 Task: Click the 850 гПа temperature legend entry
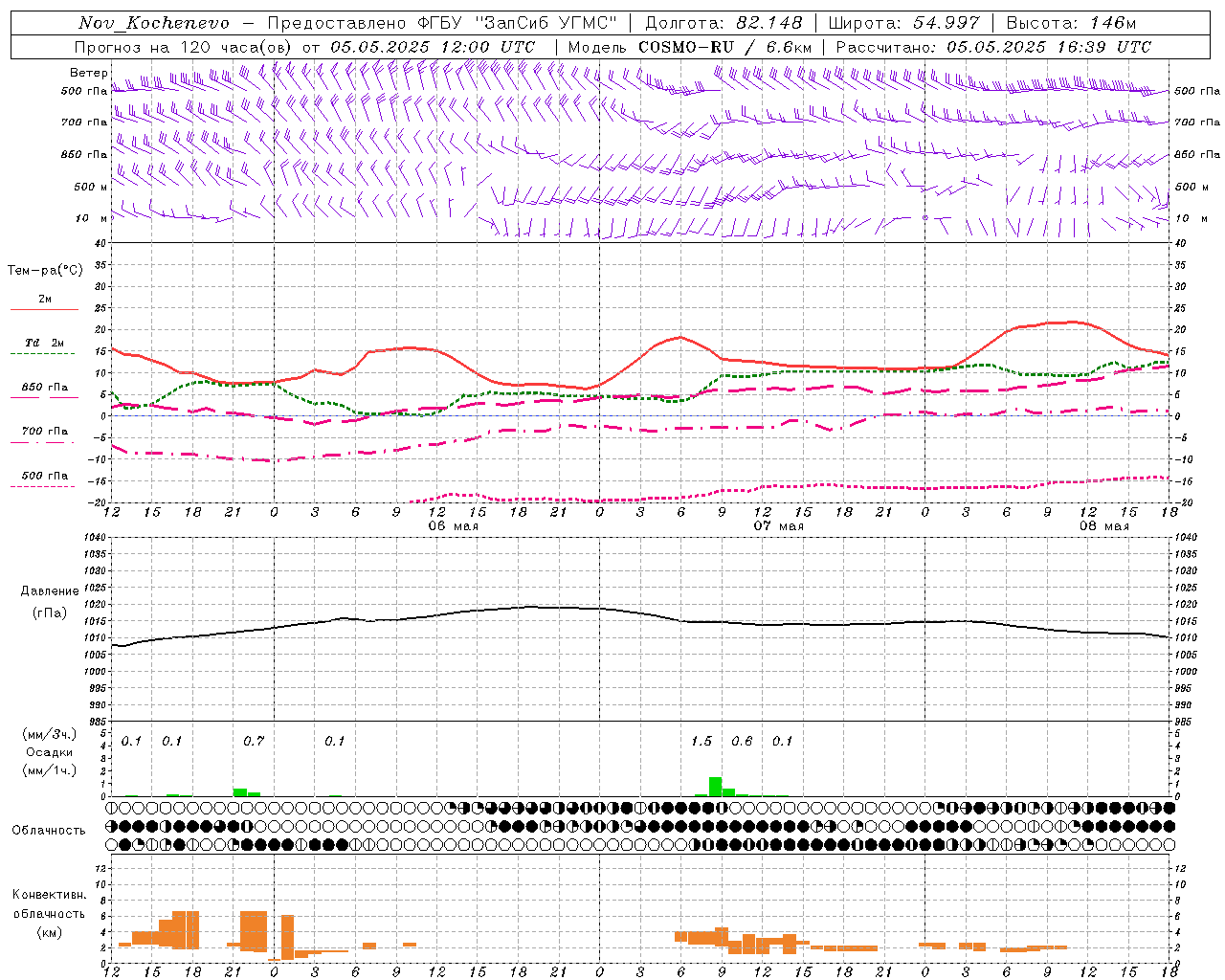(44, 388)
